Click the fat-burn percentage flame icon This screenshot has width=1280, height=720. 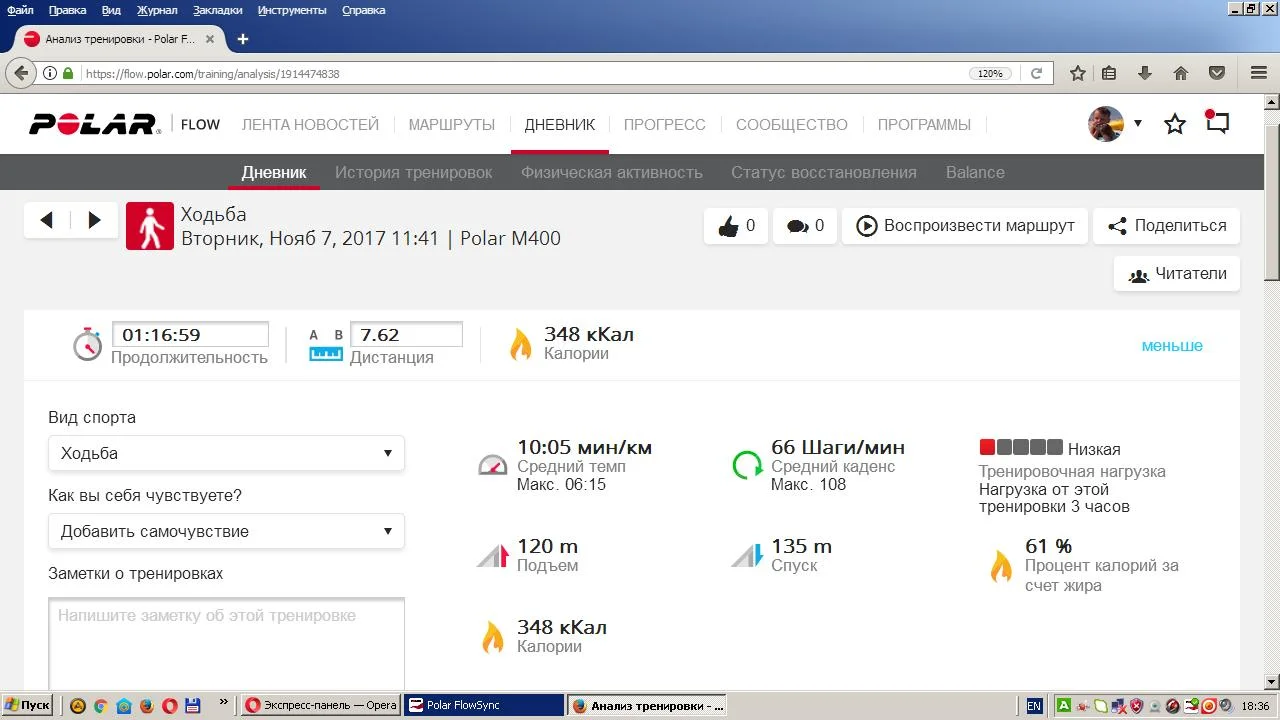point(1001,567)
